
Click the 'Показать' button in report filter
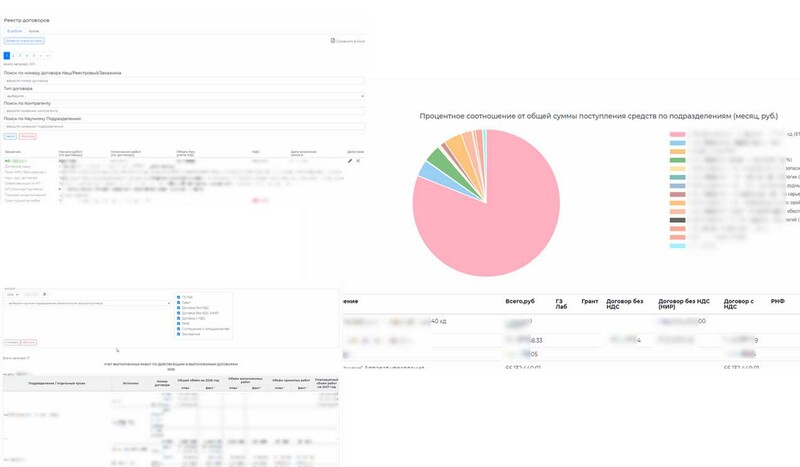[12, 342]
